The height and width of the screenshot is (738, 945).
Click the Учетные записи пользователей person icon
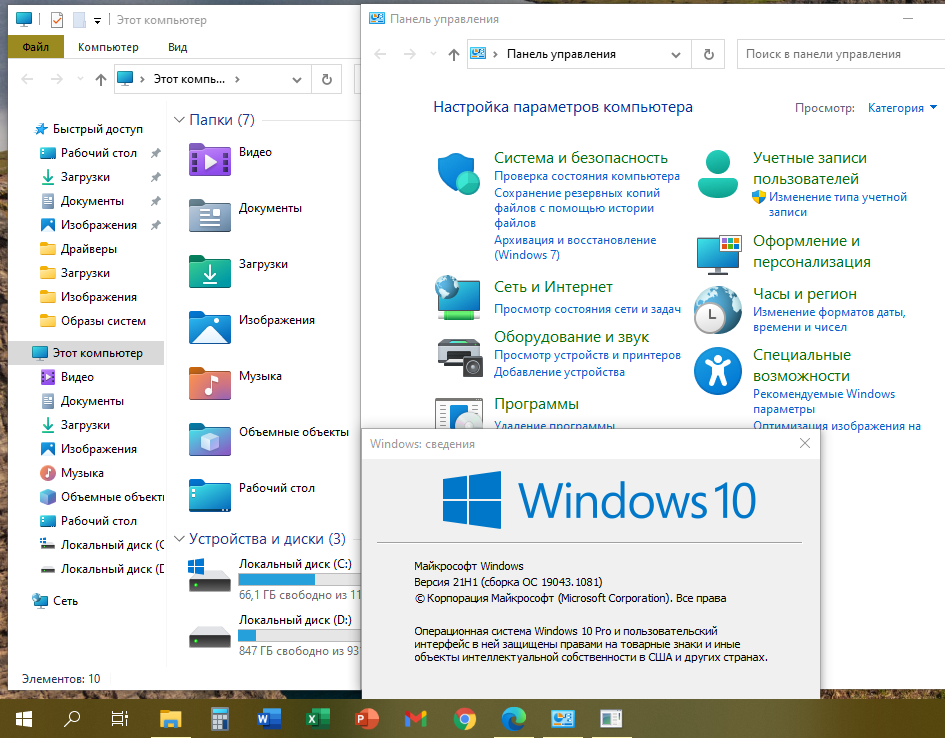(x=717, y=174)
